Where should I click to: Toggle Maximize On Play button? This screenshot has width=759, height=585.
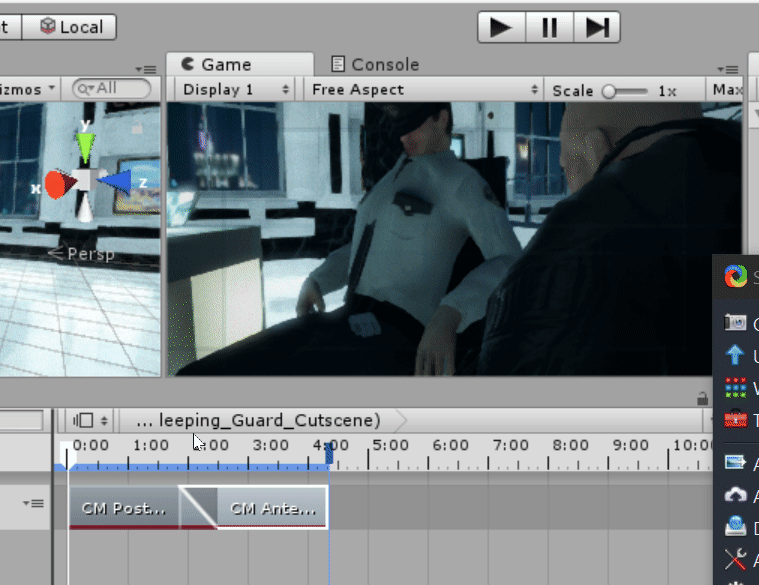[x=725, y=90]
